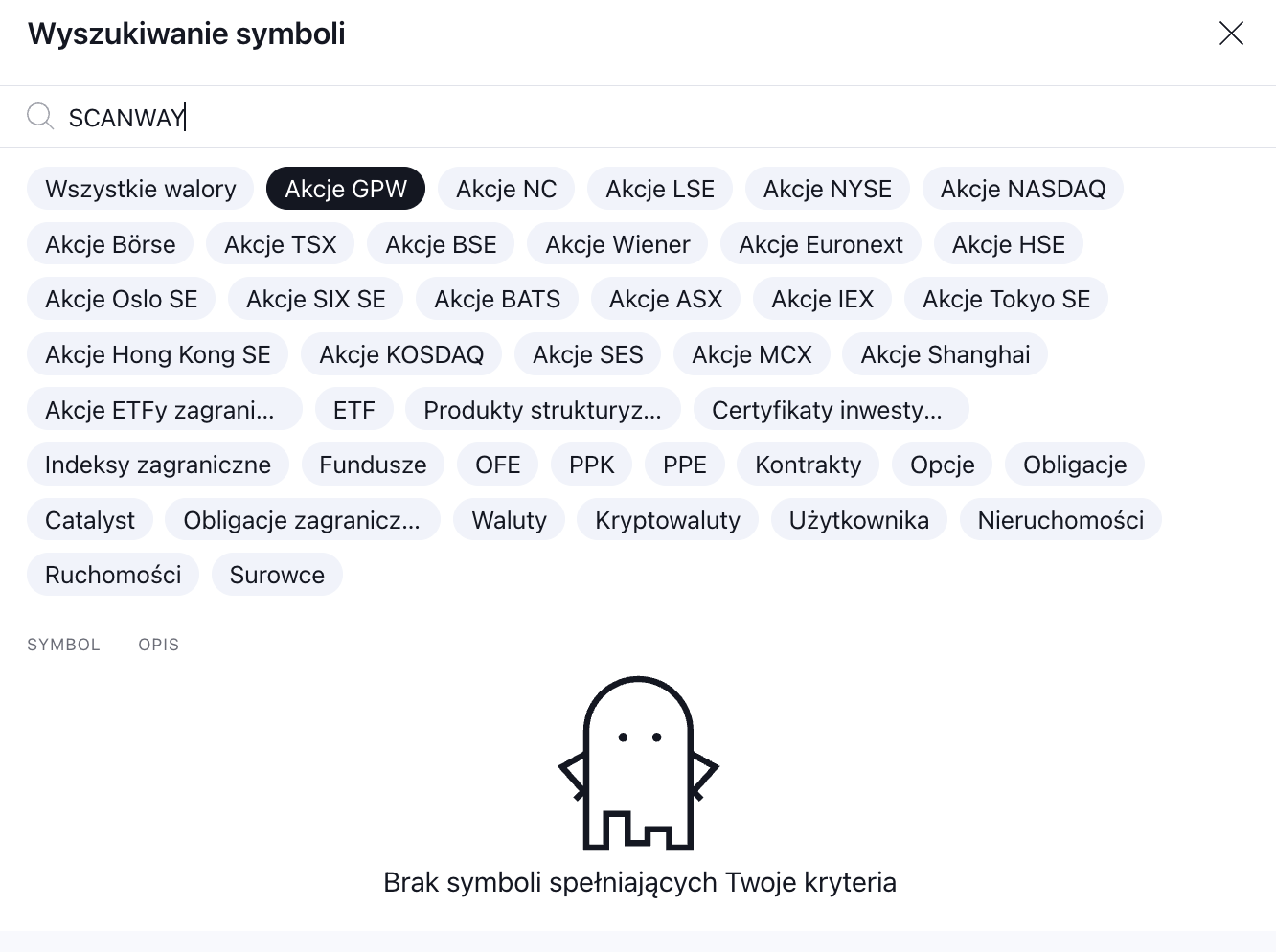Image resolution: width=1276 pixels, height=952 pixels.
Task: Click the SYMBOL column header
Action: (63, 645)
